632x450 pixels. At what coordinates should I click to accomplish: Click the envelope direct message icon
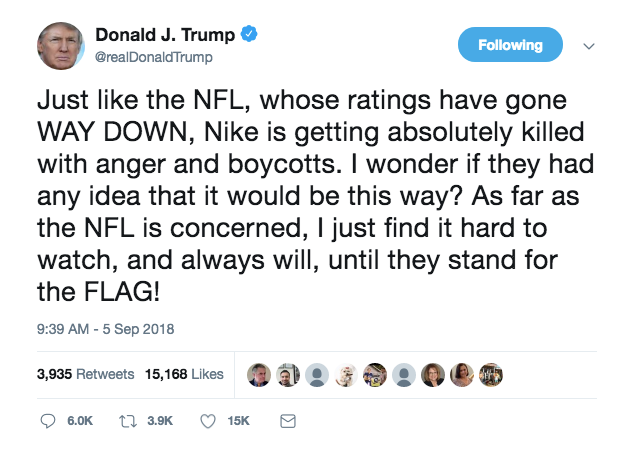288,422
